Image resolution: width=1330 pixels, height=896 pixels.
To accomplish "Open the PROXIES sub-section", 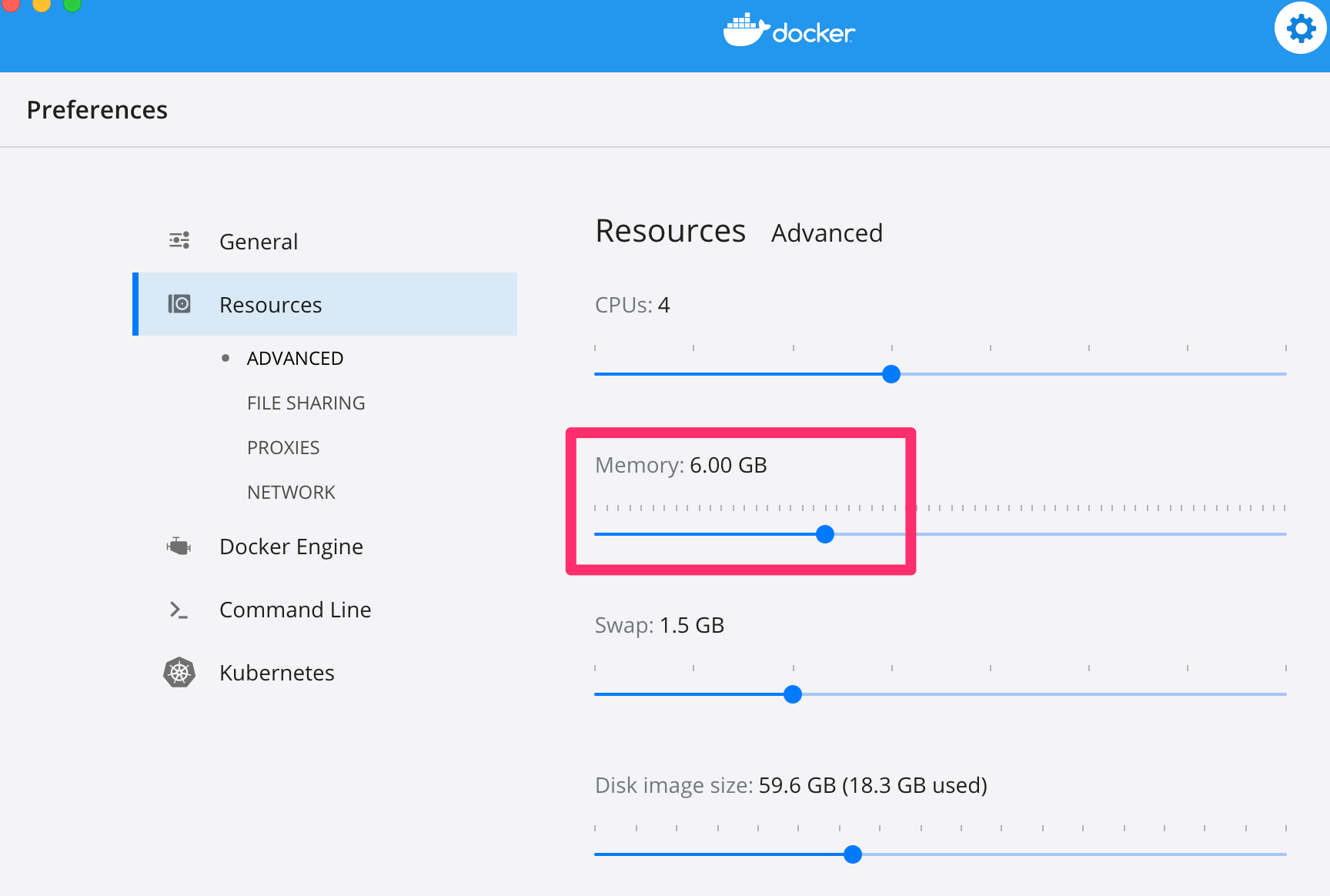I will [283, 447].
